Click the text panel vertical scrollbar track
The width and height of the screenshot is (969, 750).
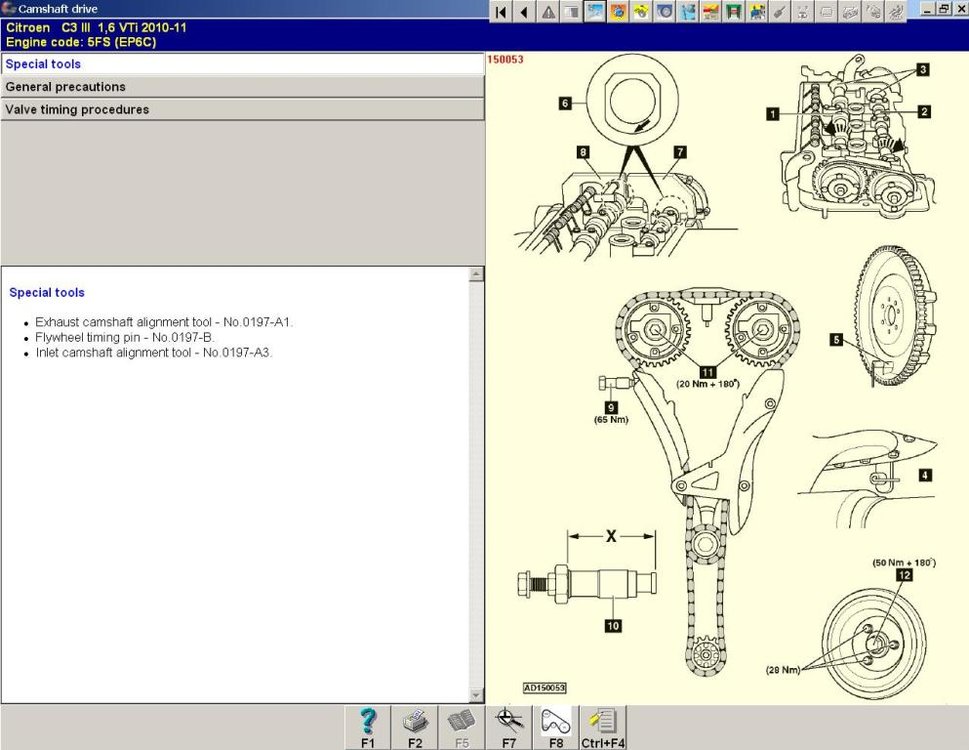(x=476, y=485)
